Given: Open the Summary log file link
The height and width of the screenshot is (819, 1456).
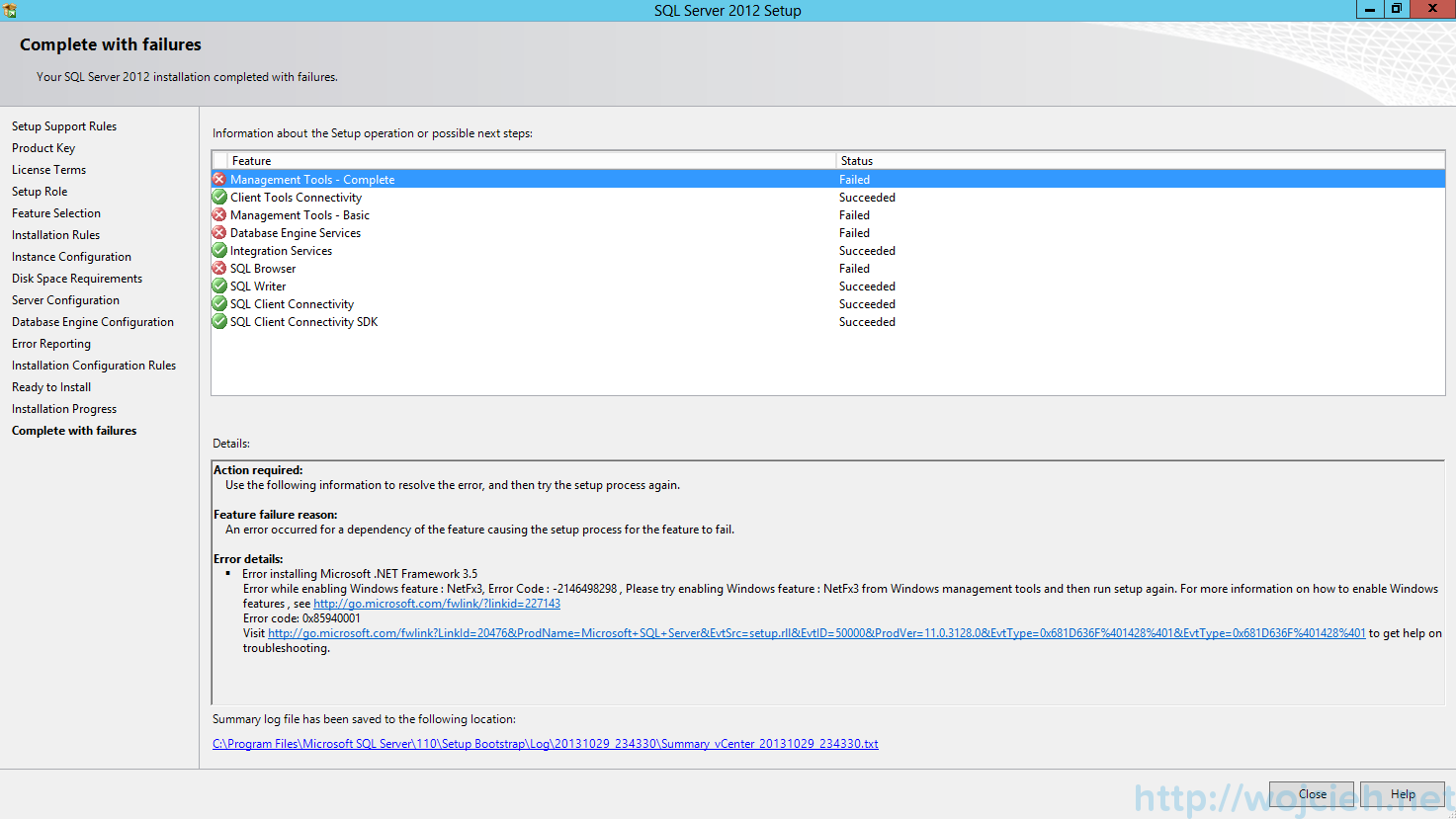Looking at the screenshot, I should (x=546, y=744).
